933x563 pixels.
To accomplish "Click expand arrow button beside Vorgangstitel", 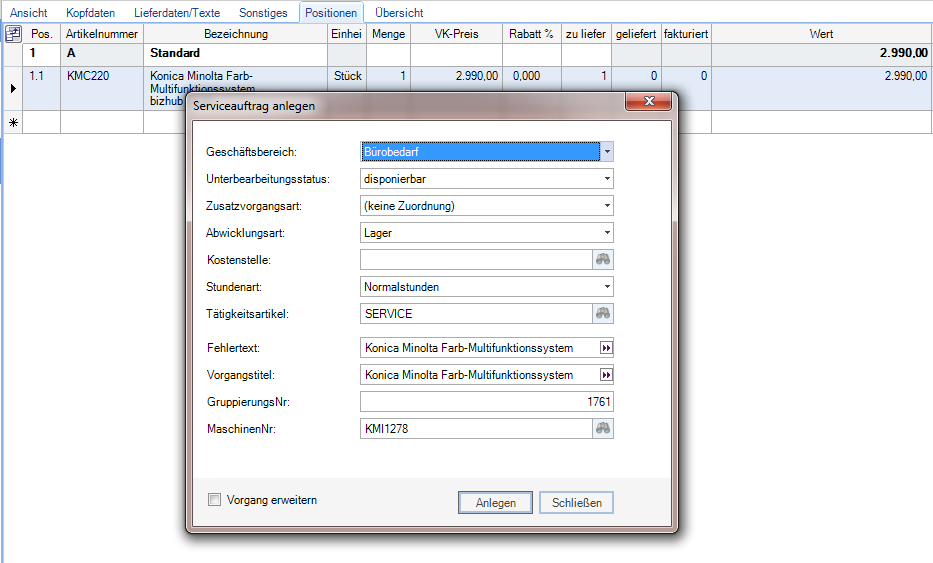I will click(x=605, y=375).
